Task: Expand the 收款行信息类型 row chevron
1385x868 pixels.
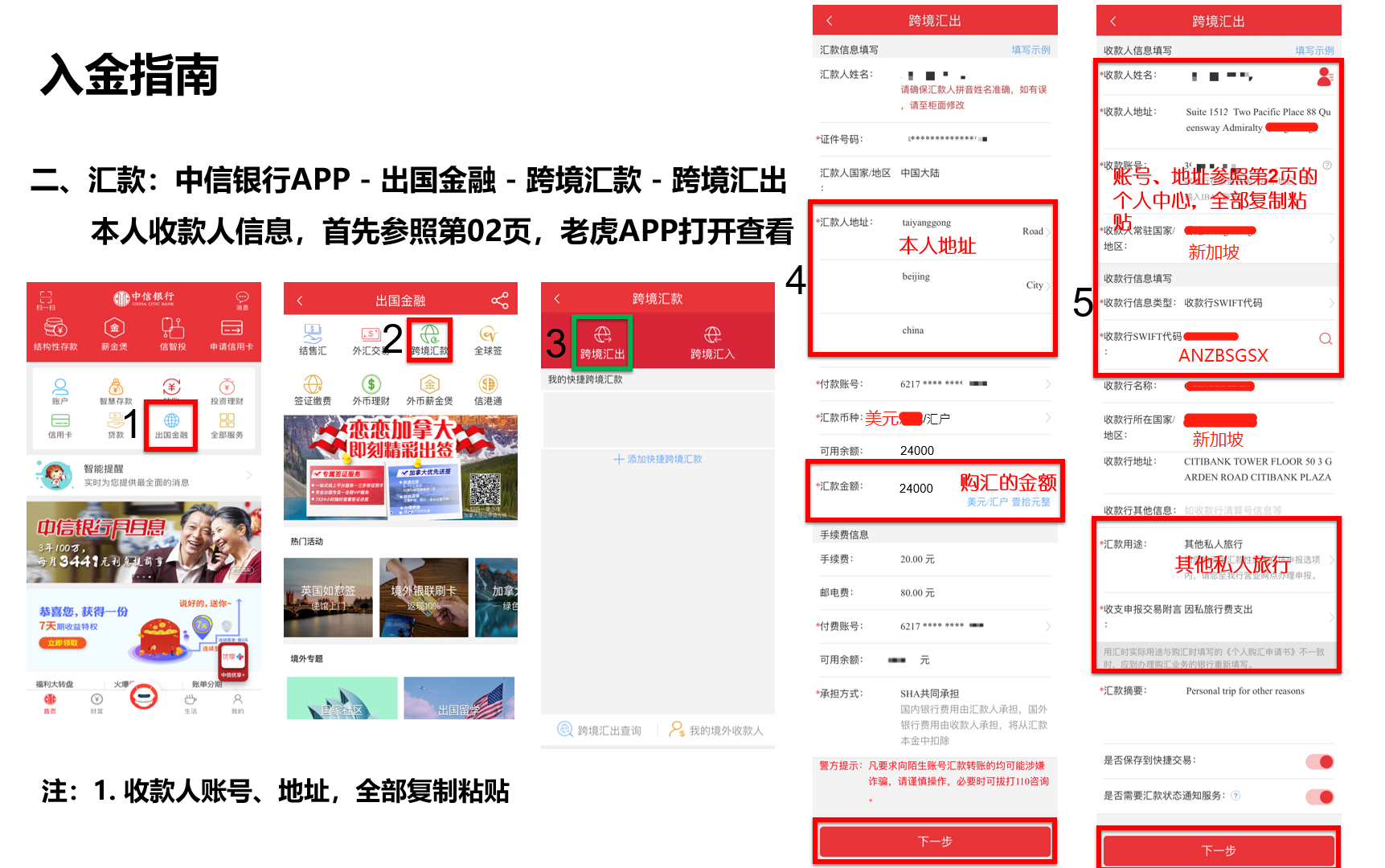Action: click(1331, 303)
